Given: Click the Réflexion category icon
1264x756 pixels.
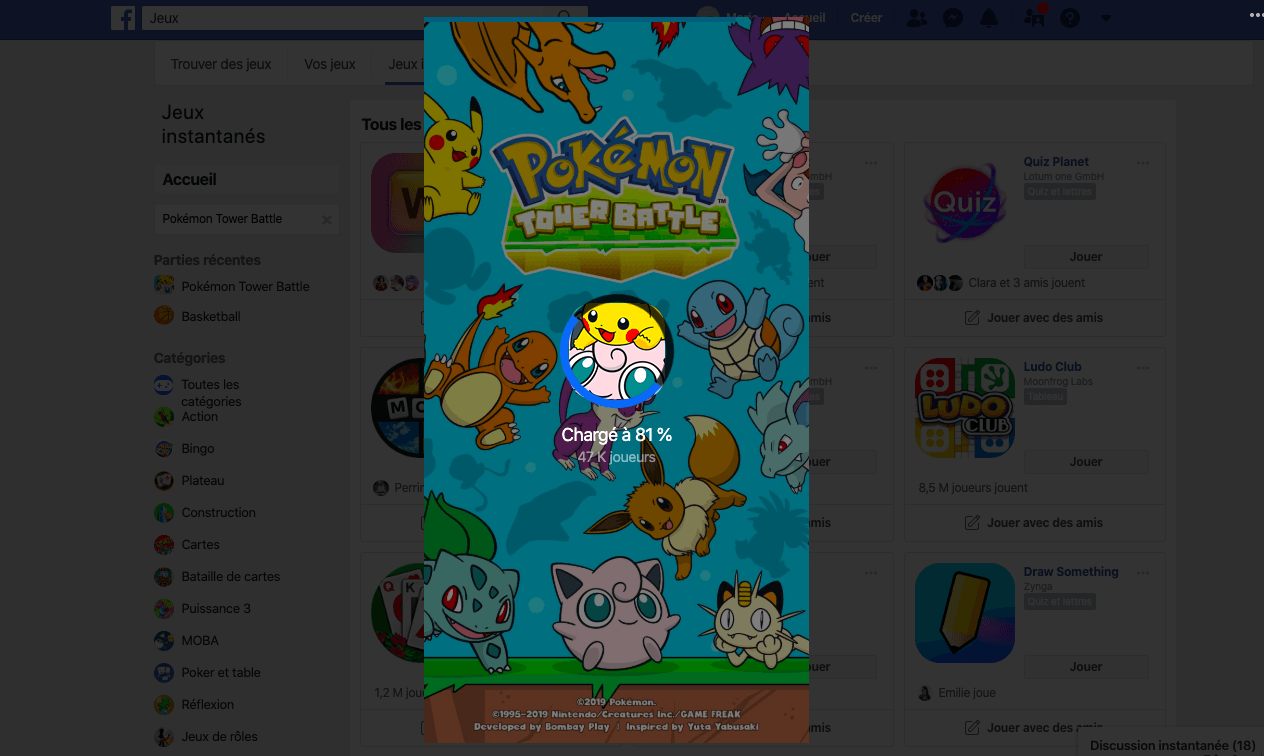Looking at the screenshot, I should (164, 705).
